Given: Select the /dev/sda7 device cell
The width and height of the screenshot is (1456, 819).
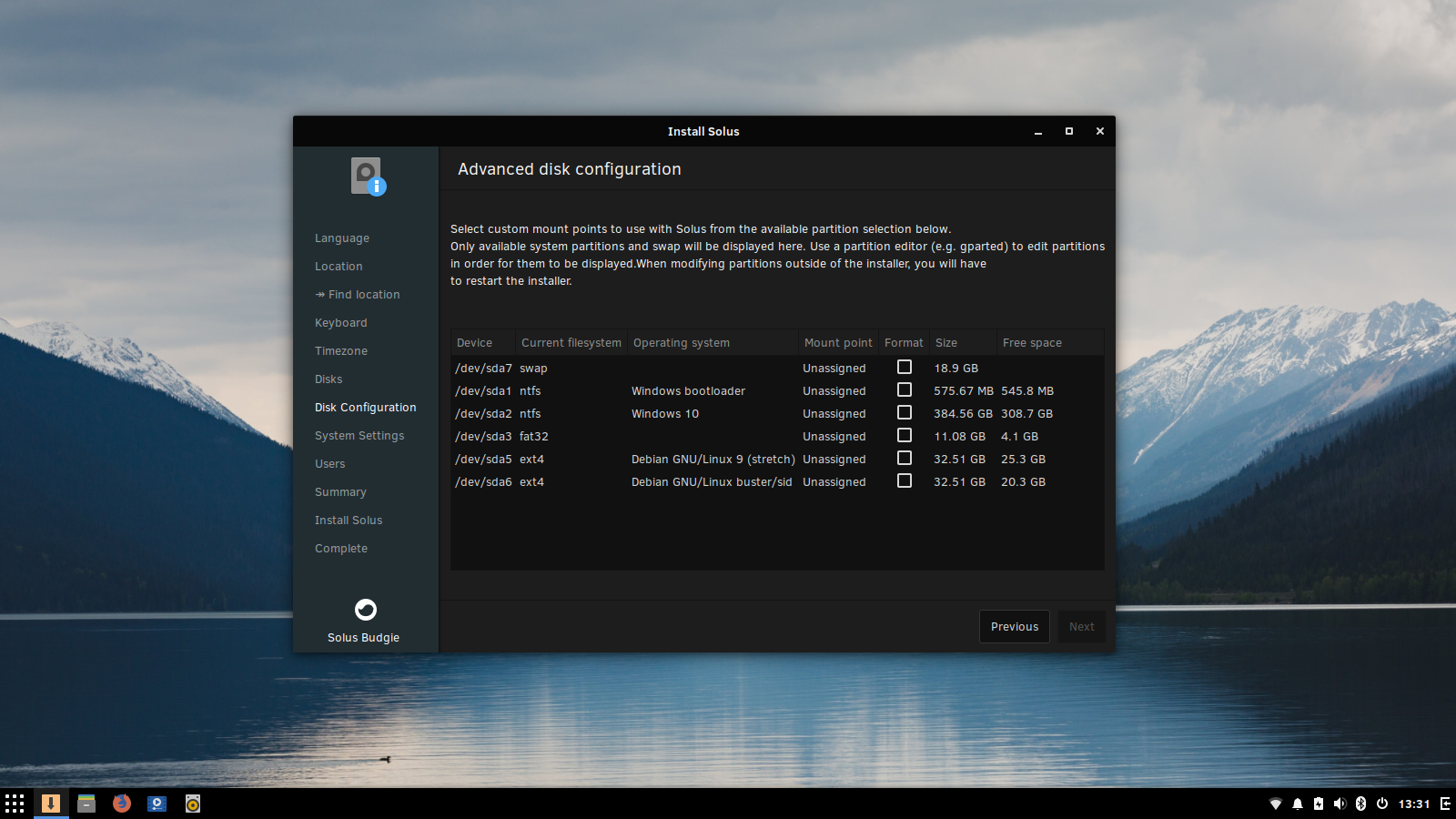Looking at the screenshot, I should [x=483, y=369].
